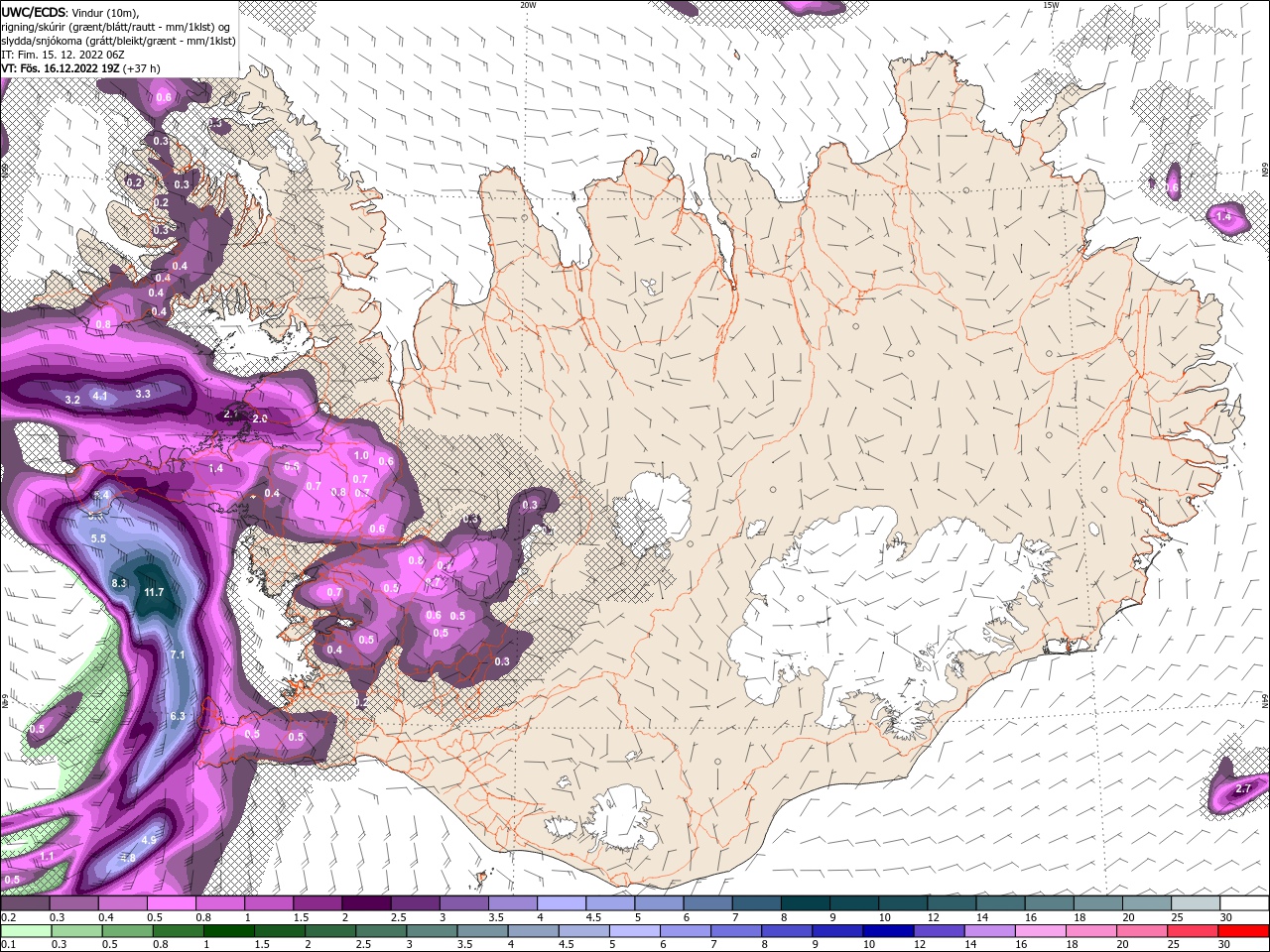Screen dimensions: 1270x952
Task: Pick the light pink 16 swatch, lower legend
Action: point(1040,931)
